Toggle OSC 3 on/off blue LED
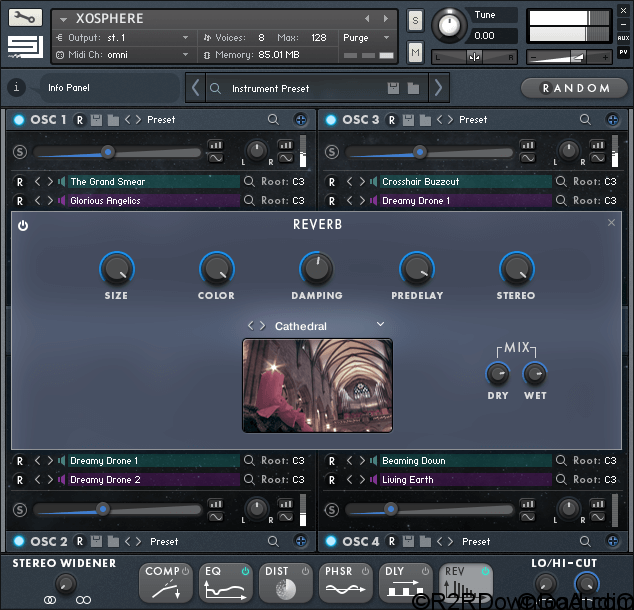Screen dimensions: 634x610 (x=331, y=120)
